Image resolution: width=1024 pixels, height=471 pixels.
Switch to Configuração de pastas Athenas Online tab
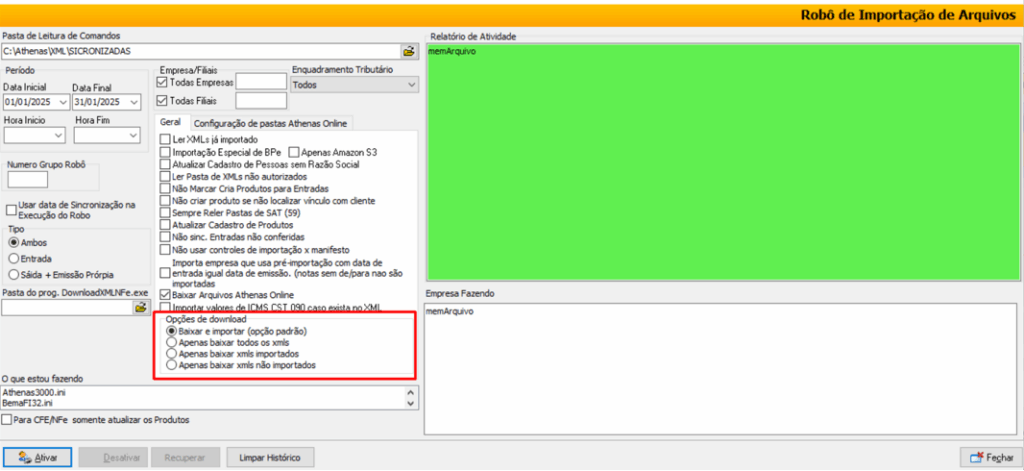tap(270, 123)
